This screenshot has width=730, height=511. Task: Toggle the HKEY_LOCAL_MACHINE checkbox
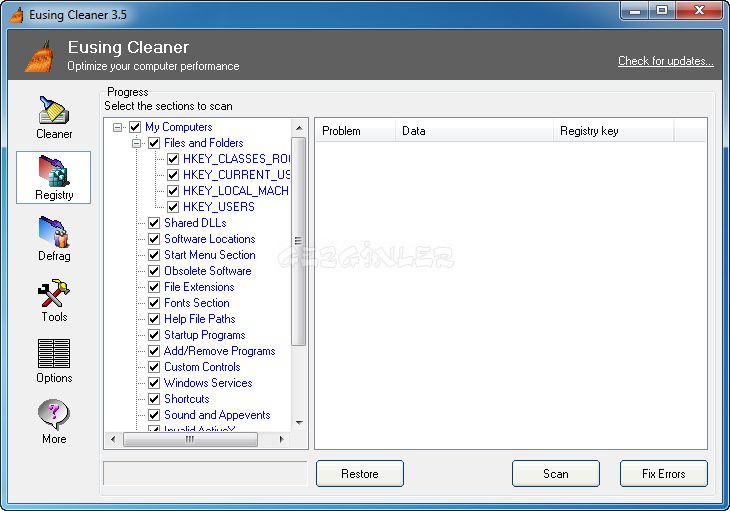tap(173, 191)
